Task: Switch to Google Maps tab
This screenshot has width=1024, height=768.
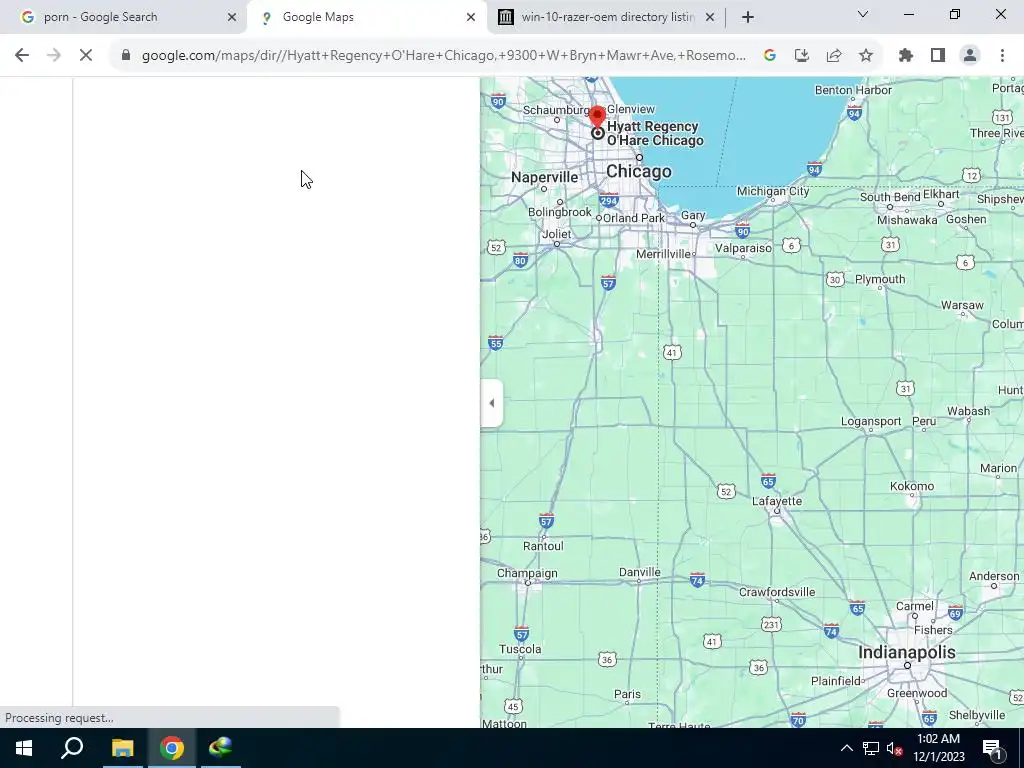Action: pos(366,17)
